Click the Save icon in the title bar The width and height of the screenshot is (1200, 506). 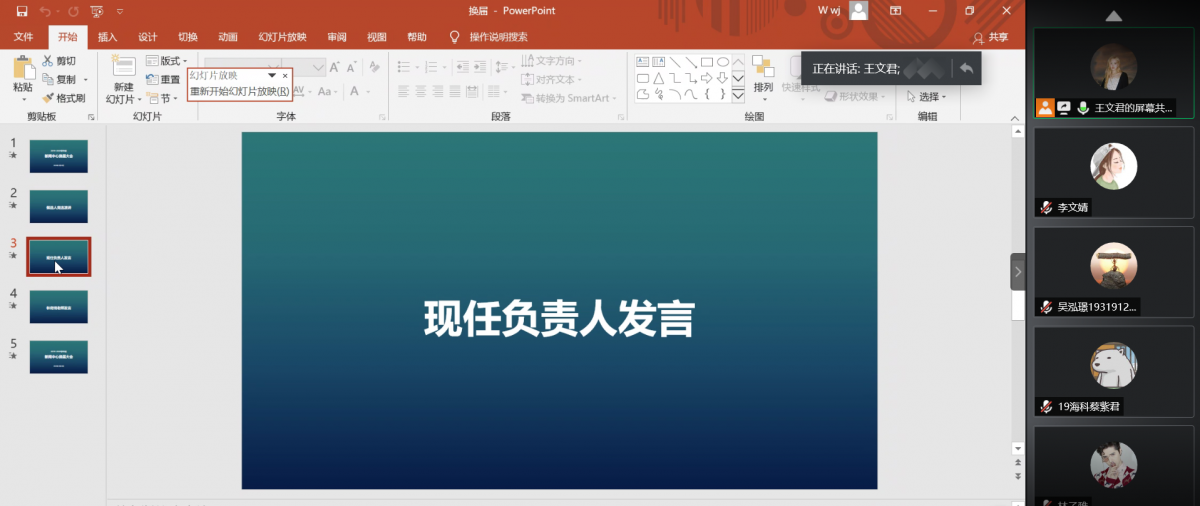(21, 11)
